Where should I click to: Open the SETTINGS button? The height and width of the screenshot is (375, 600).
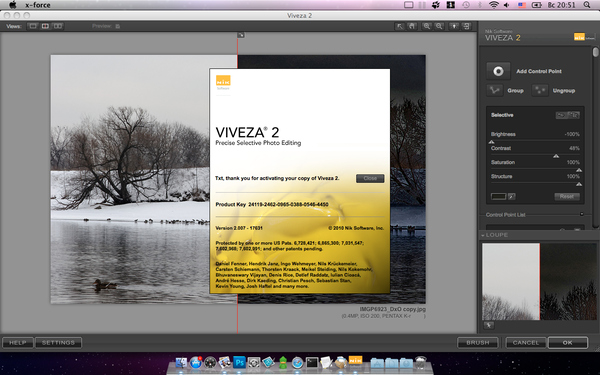pyautogui.click(x=58, y=342)
